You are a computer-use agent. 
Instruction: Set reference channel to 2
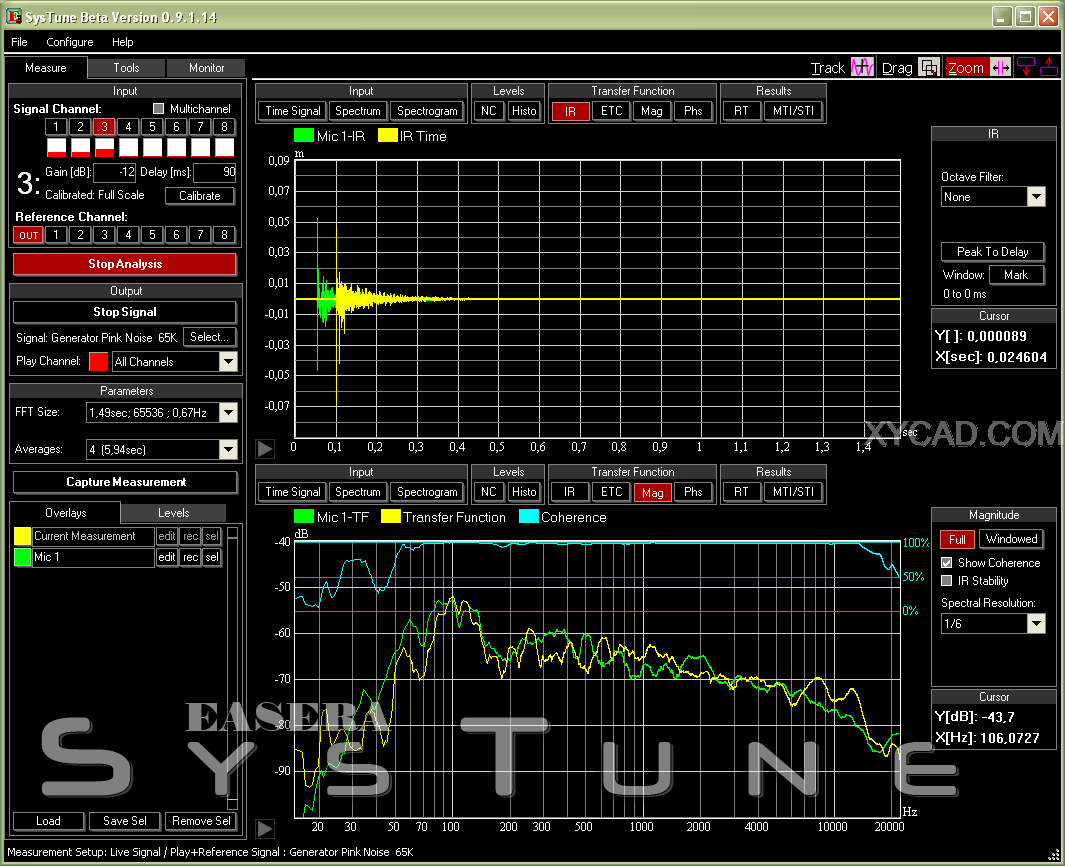tap(80, 235)
